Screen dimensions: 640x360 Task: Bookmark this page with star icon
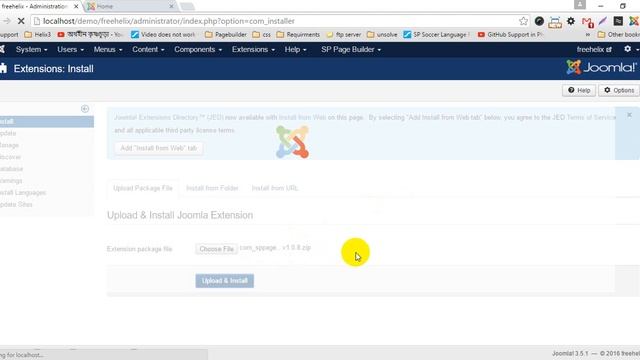(x=523, y=21)
